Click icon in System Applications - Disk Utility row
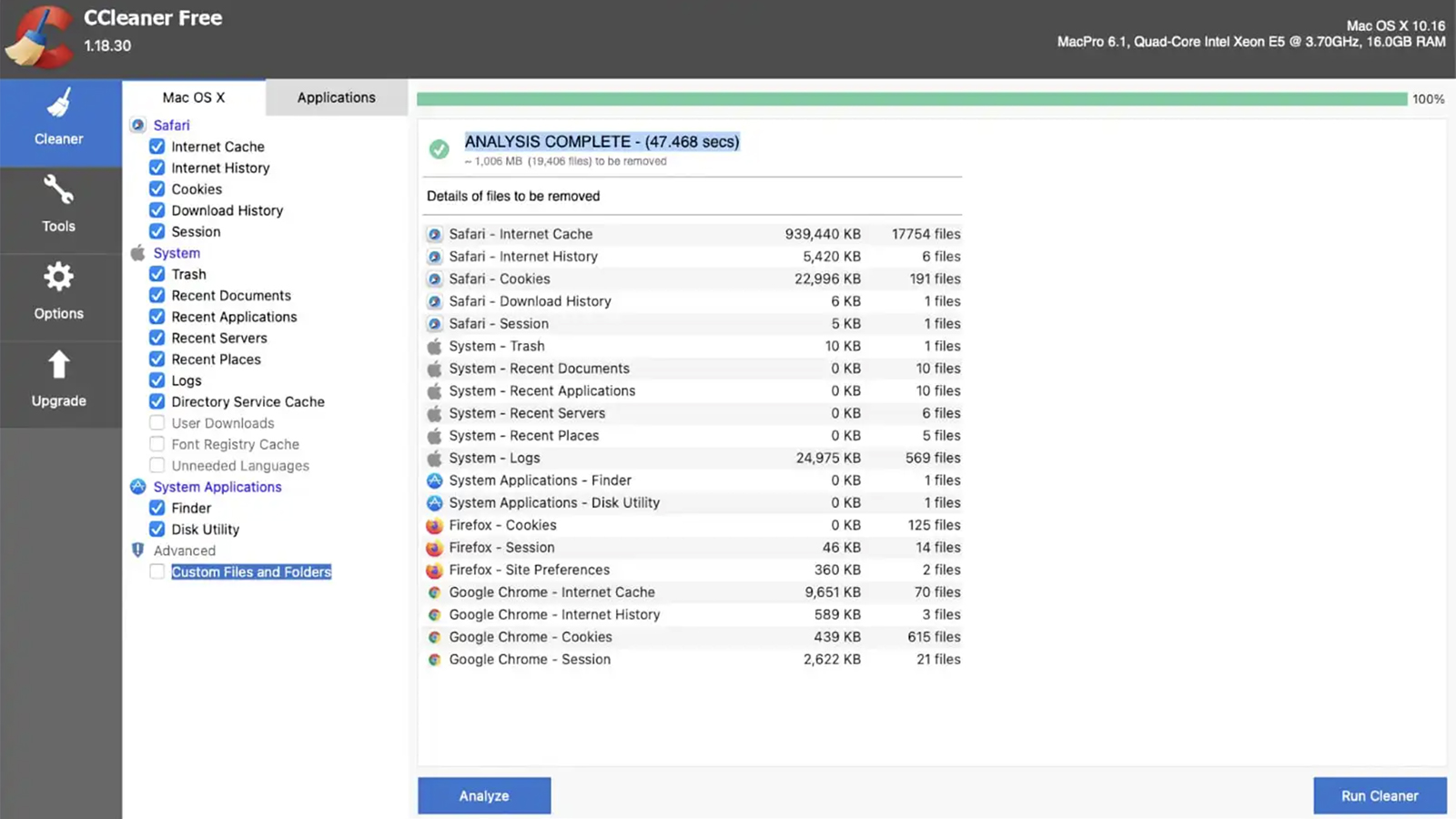 click(435, 503)
